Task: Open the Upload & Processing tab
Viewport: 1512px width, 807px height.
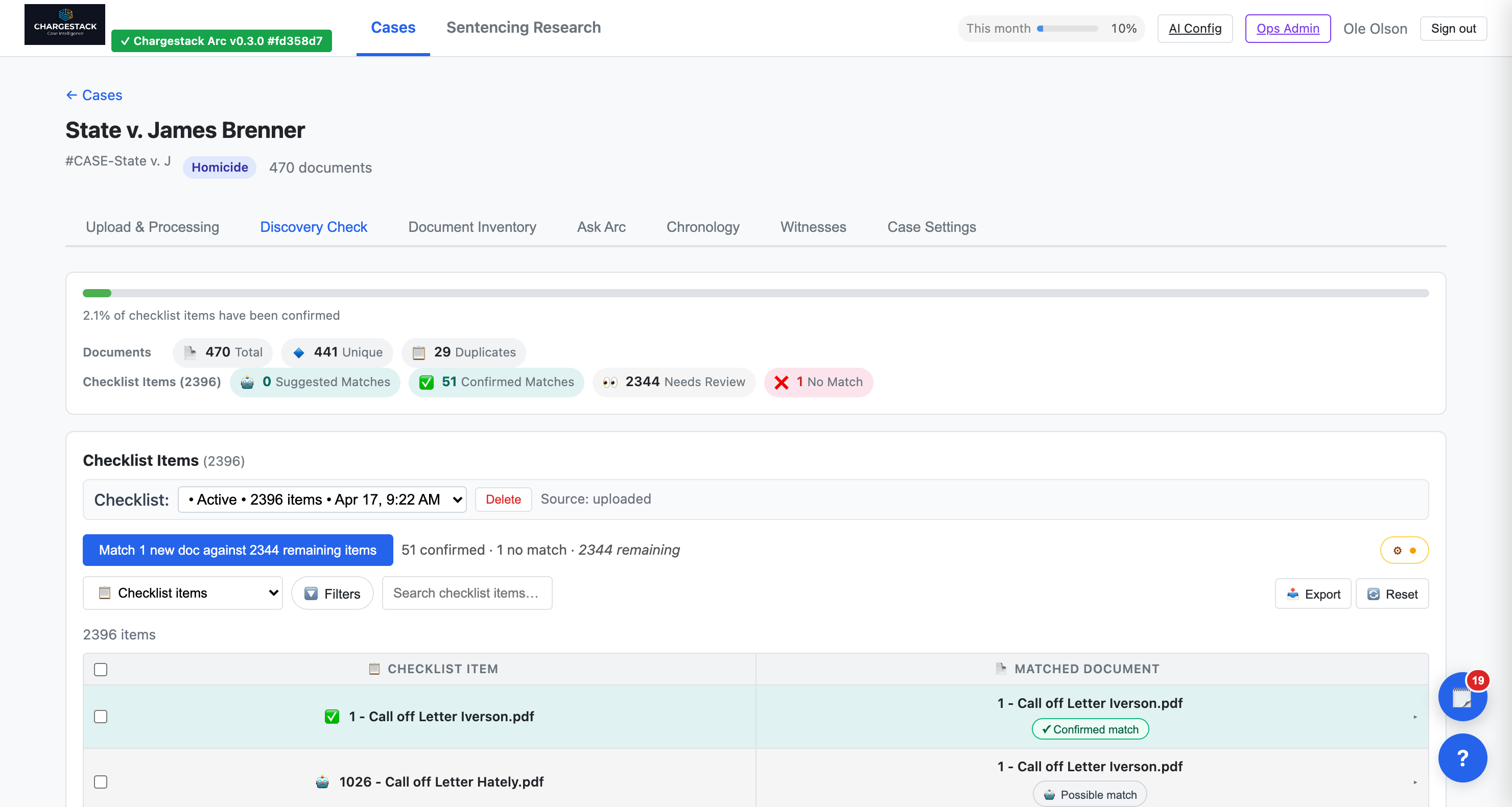Action: (x=153, y=227)
